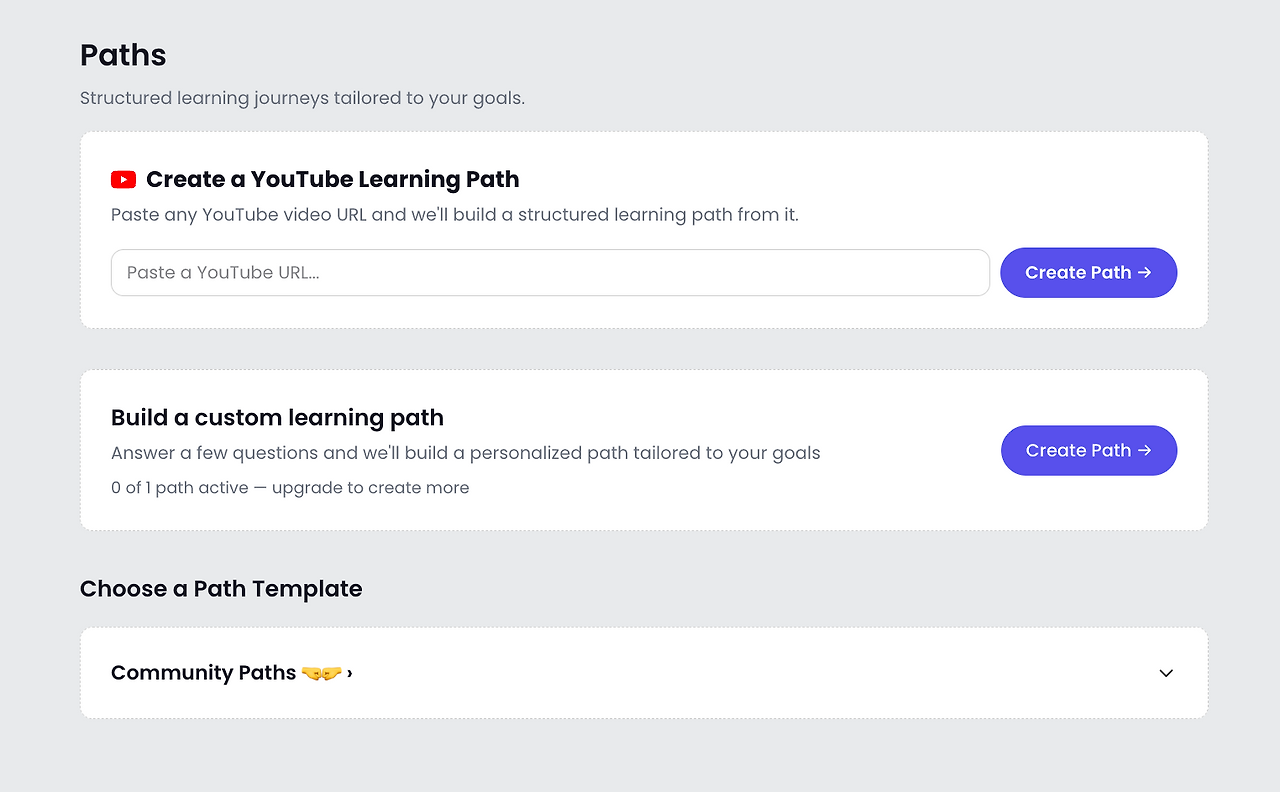The width and height of the screenshot is (1280, 792).
Task: Create a custom learning path
Action: [1089, 451]
